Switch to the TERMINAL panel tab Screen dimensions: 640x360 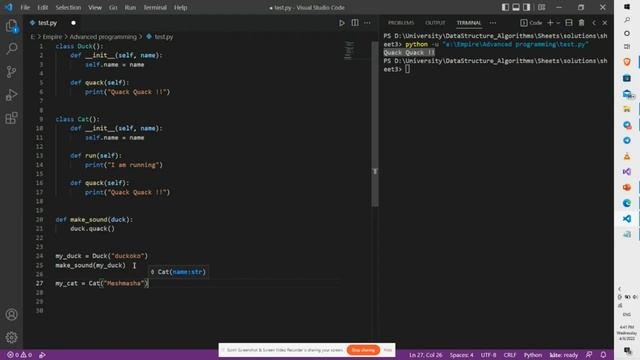point(469,23)
